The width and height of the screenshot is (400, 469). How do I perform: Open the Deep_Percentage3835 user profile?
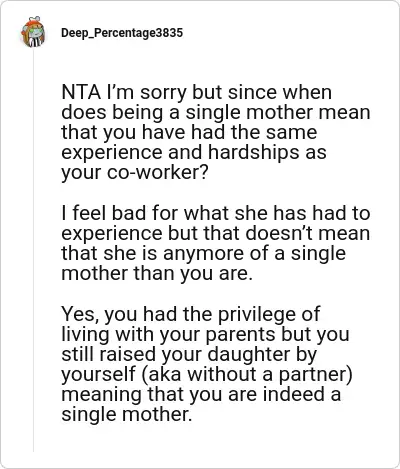click(122, 33)
